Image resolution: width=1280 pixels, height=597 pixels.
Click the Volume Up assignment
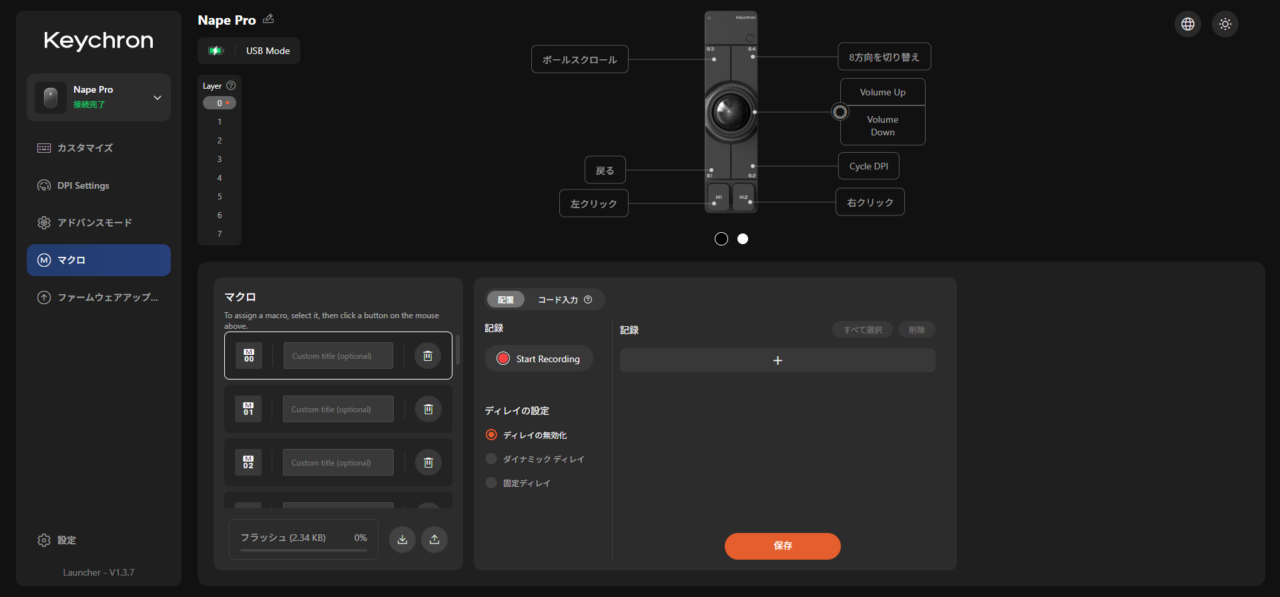click(x=883, y=92)
